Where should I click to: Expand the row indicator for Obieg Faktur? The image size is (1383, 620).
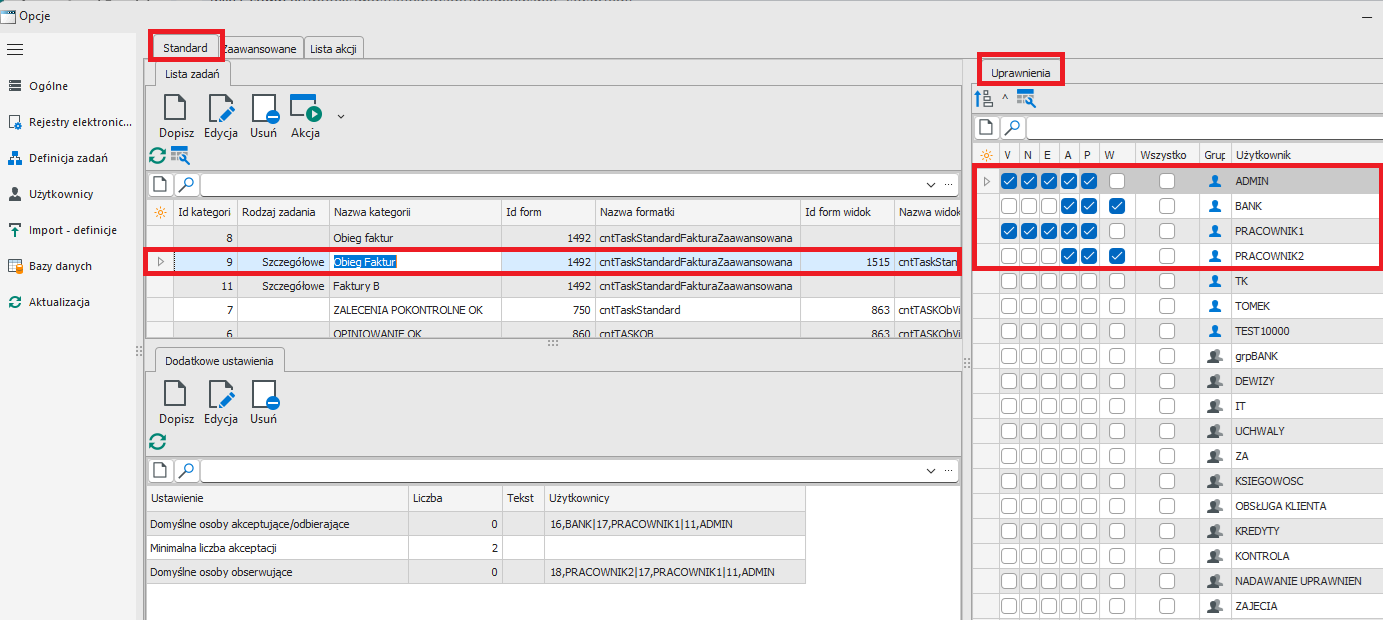(160, 262)
